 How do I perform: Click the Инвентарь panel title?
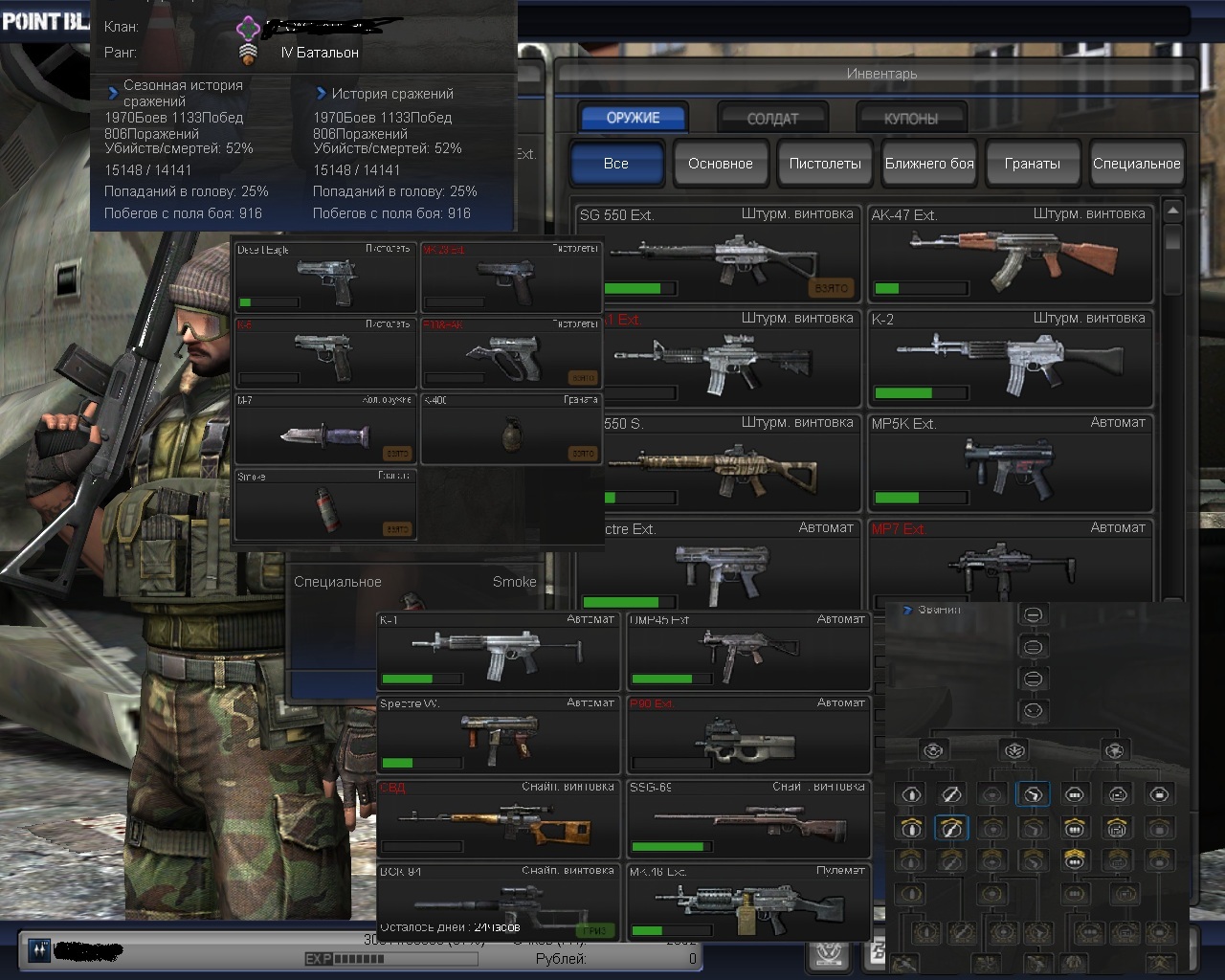point(881,74)
